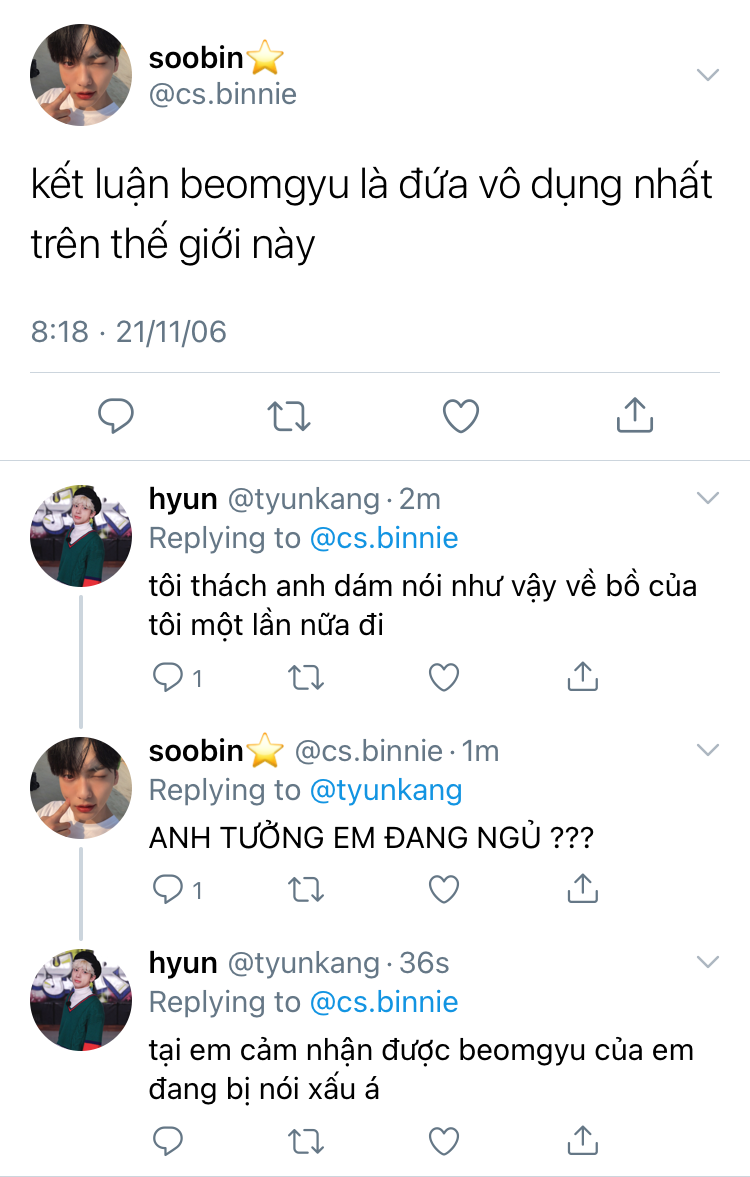Open chevron menu on soobin's 1m reply

707,751
